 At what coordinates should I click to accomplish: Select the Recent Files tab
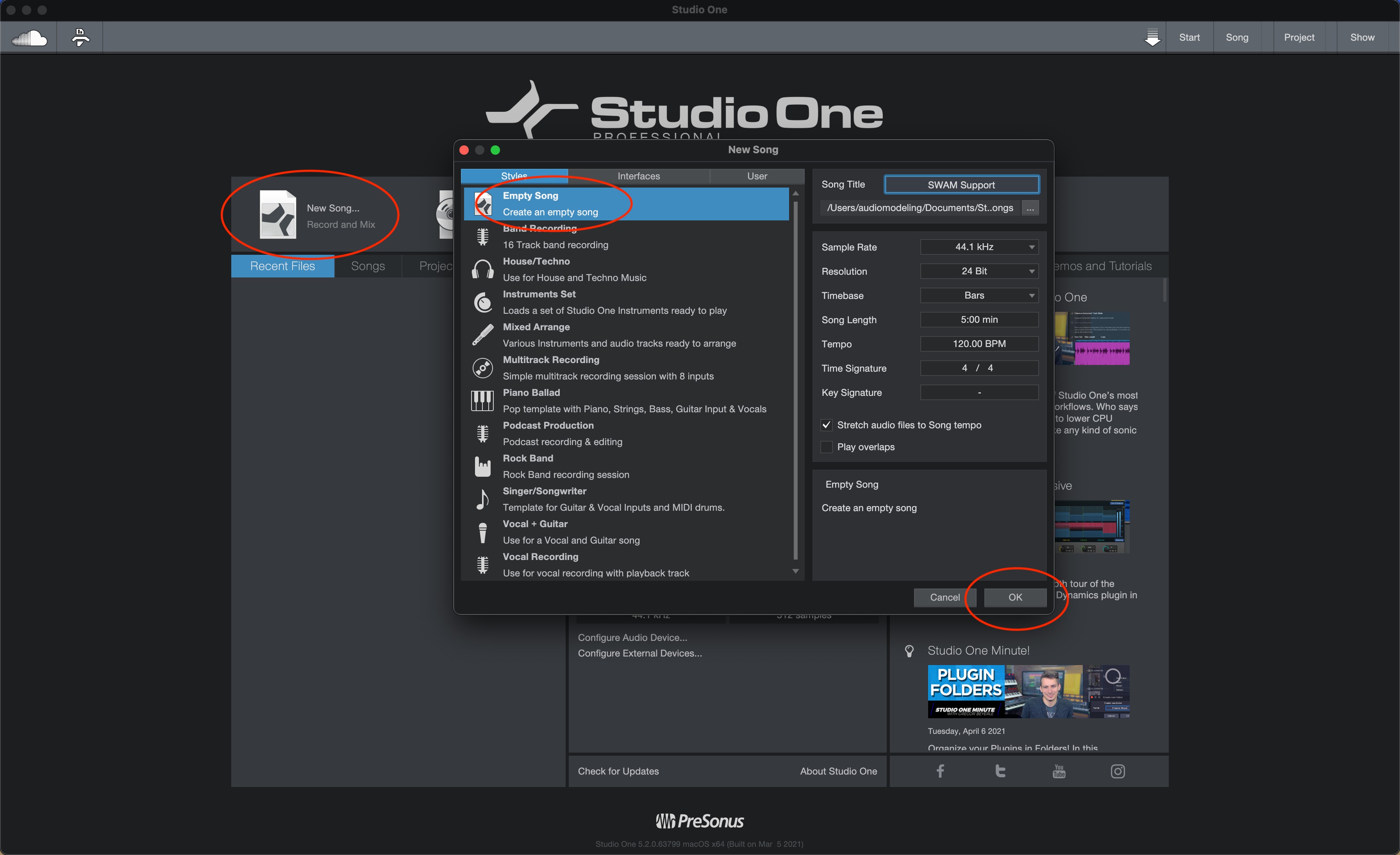[282, 266]
